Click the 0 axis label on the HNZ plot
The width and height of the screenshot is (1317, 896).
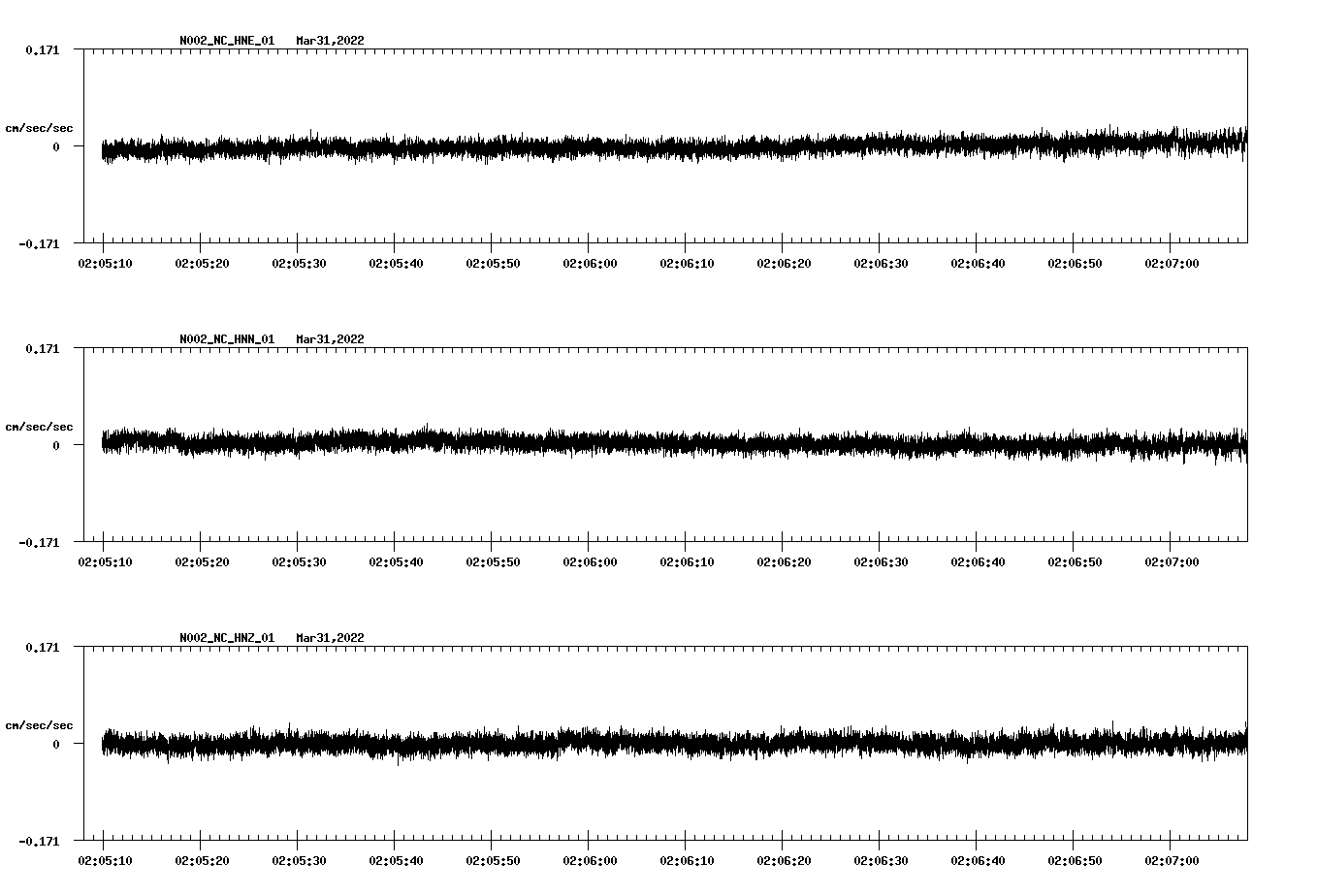coord(56,744)
